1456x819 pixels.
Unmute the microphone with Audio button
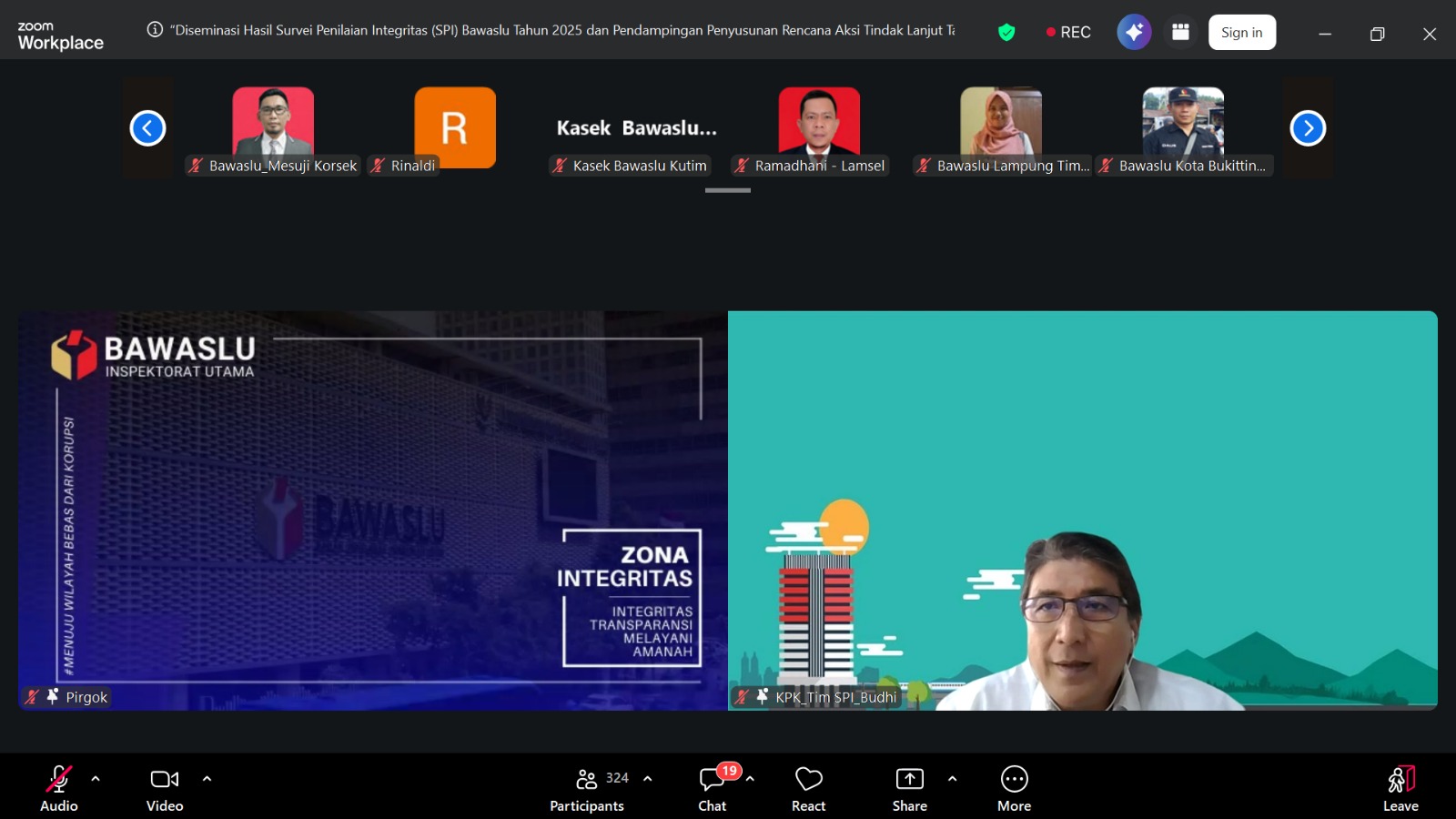pos(59,788)
